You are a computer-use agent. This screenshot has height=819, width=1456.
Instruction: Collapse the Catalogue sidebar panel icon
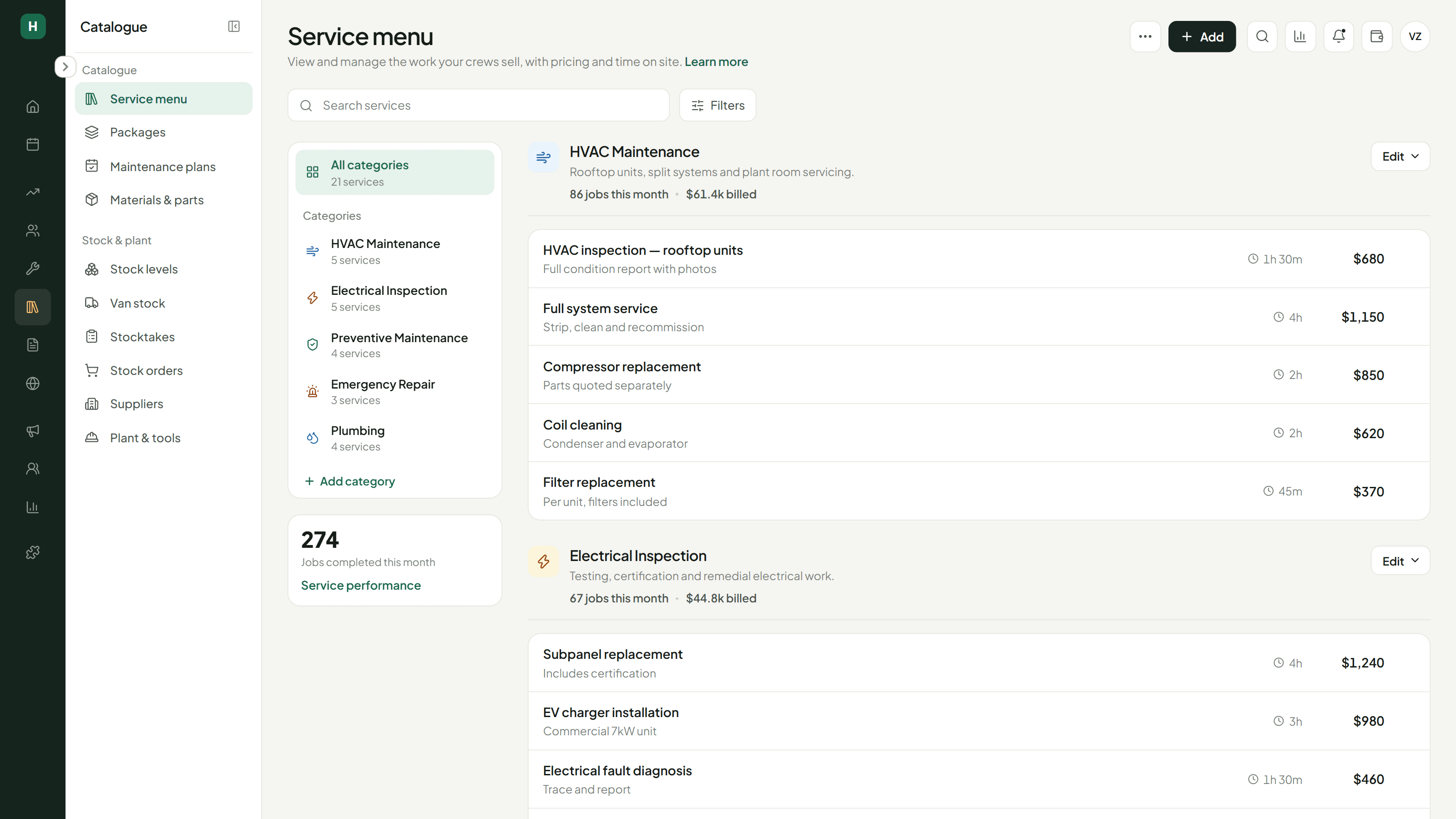[234, 26]
